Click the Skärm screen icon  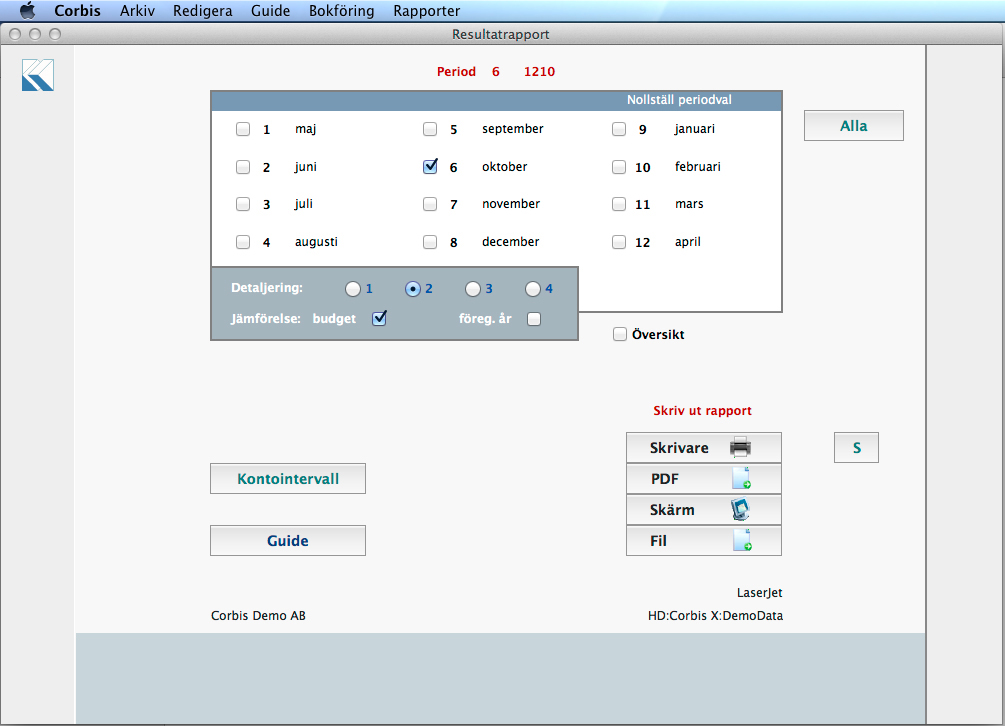coord(740,509)
